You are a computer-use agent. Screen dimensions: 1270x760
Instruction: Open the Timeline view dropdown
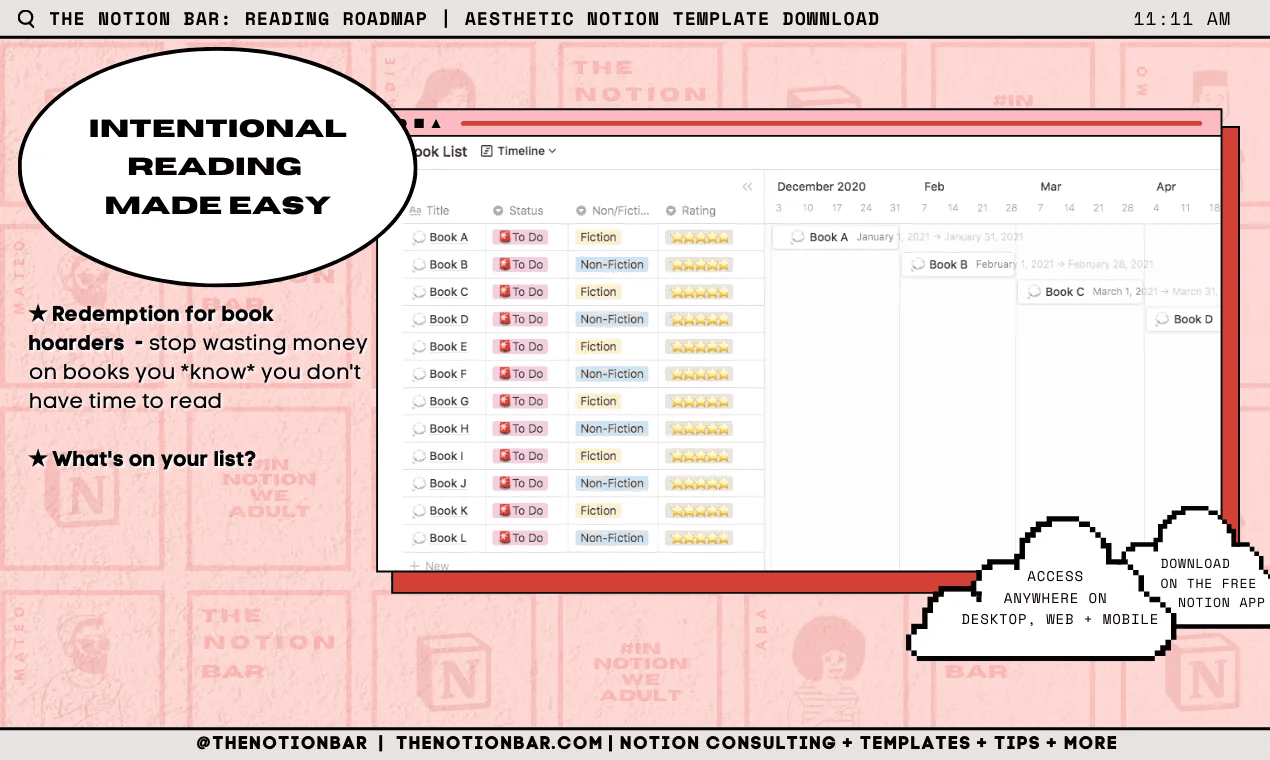[518, 151]
